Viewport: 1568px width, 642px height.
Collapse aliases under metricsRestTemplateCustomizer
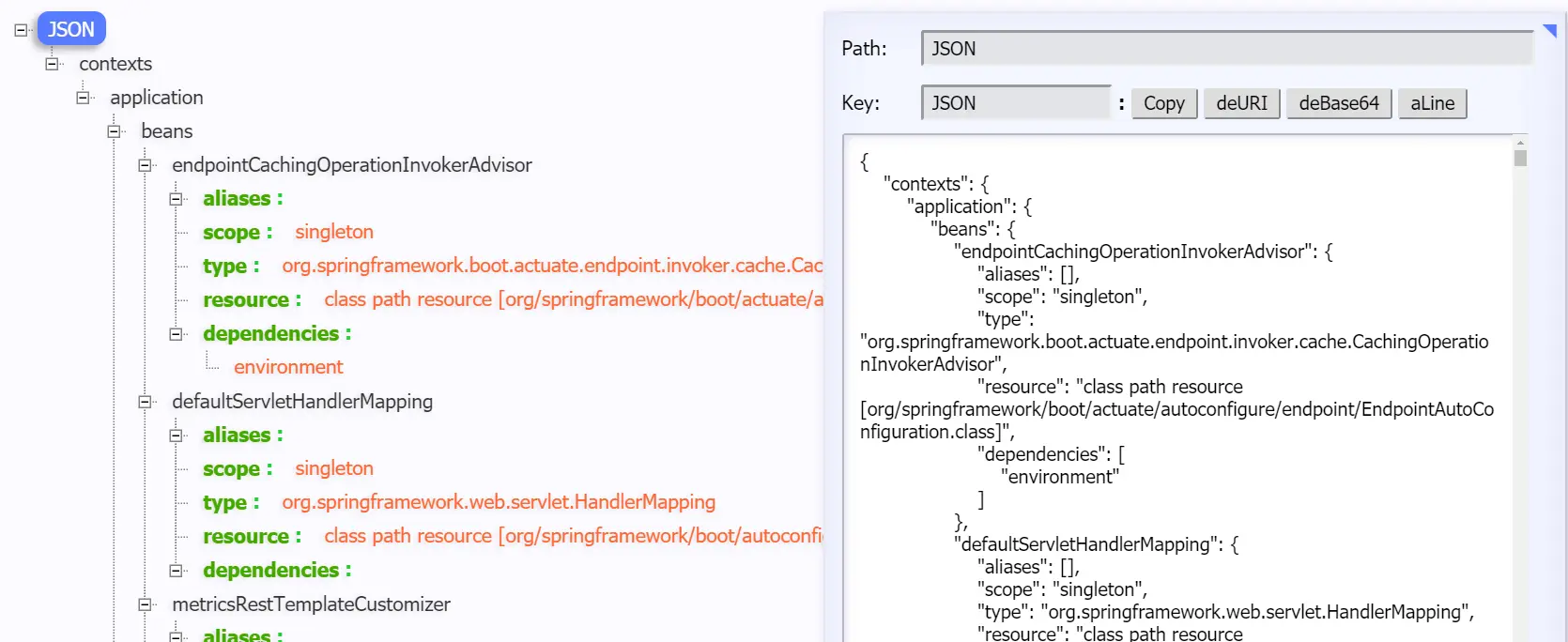176,636
